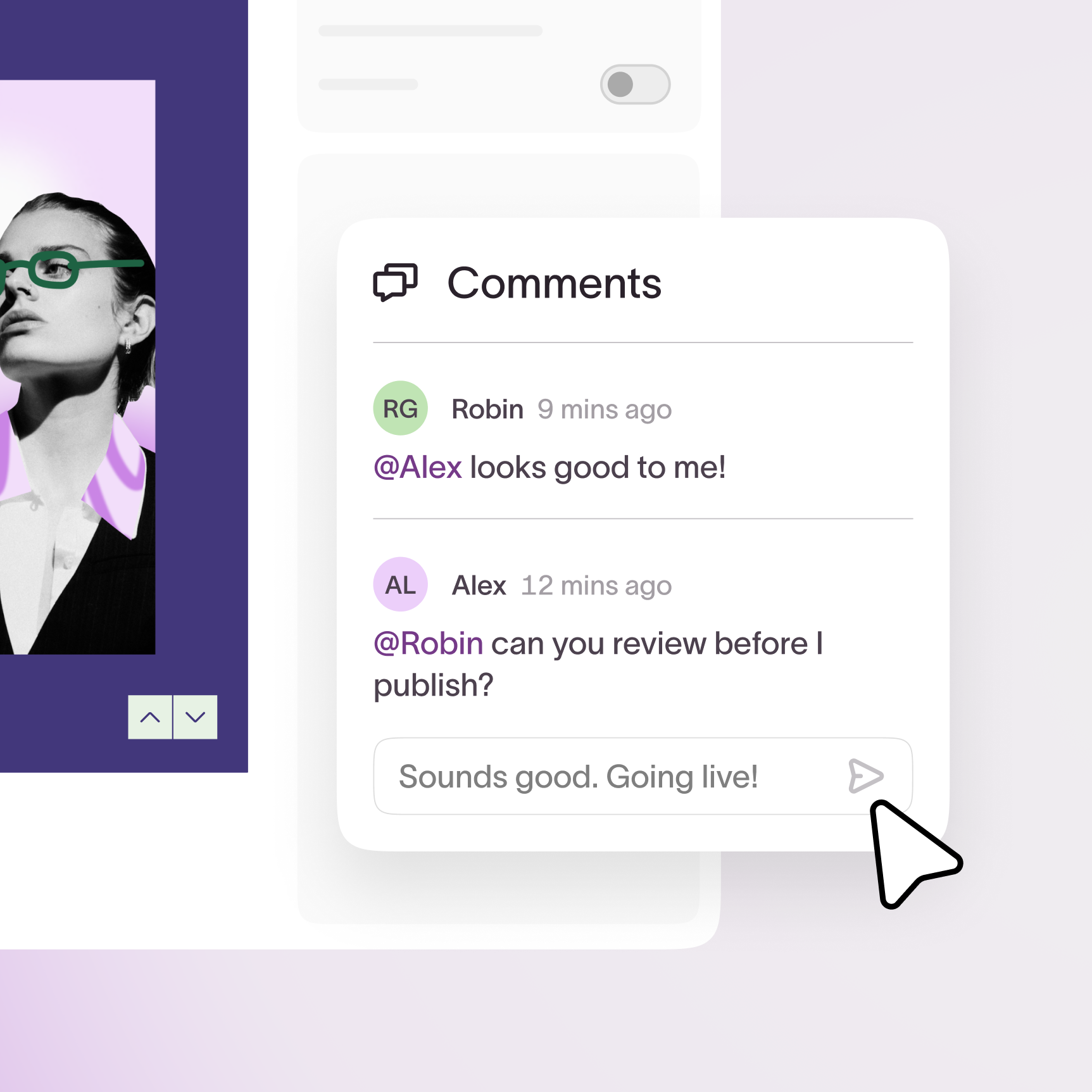
Task: Select the portrait image with green glasses
Action: [x=77, y=367]
